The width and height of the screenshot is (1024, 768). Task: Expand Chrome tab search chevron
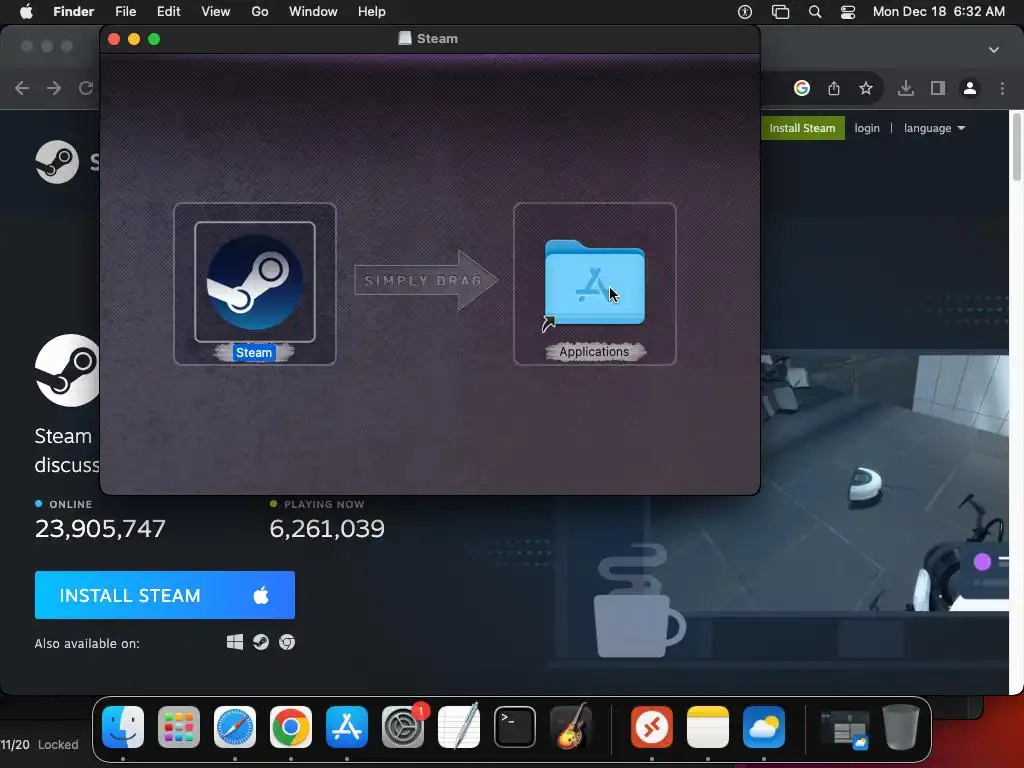[x=994, y=50]
